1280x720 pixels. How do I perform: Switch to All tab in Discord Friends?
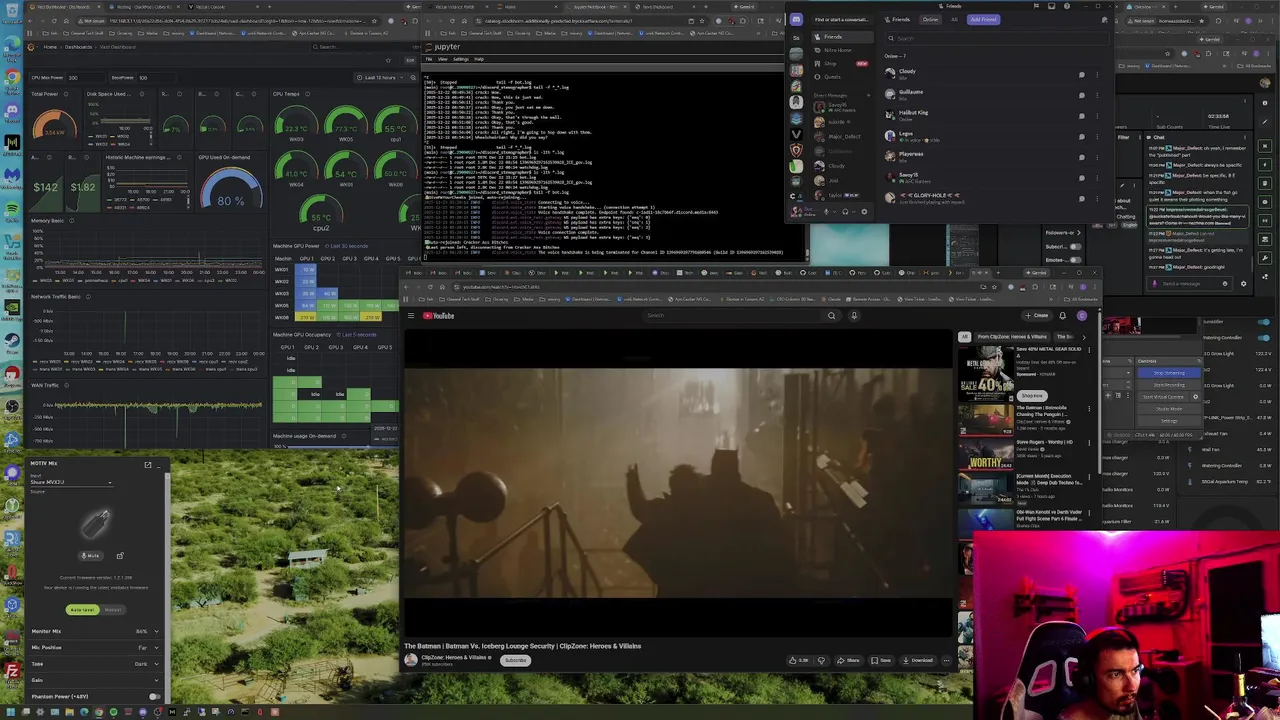(x=954, y=20)
